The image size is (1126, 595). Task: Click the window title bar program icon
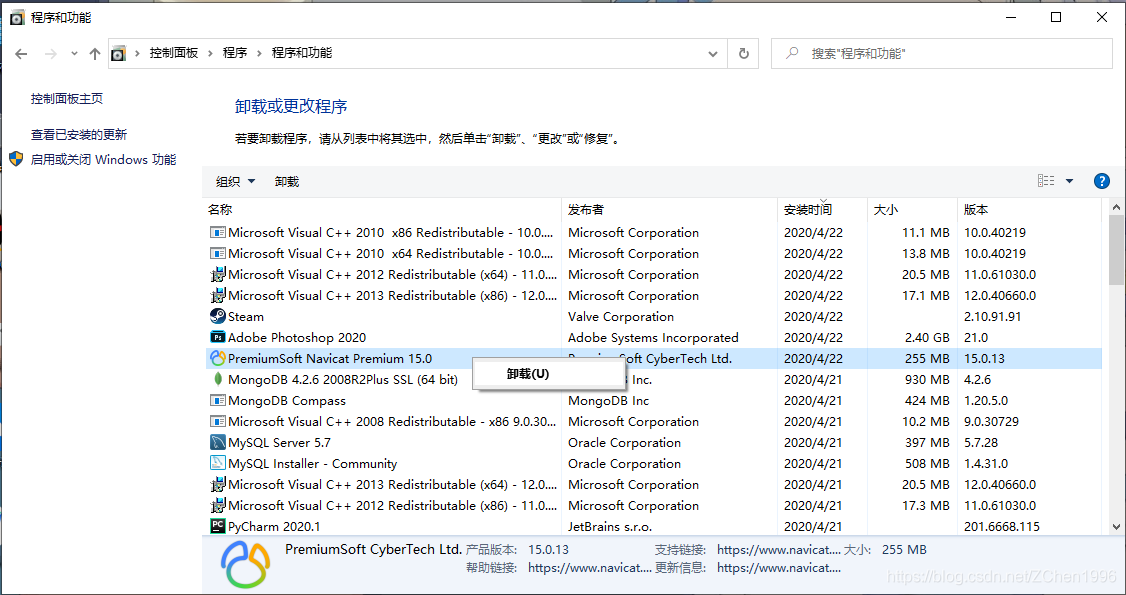coord(17,17)
